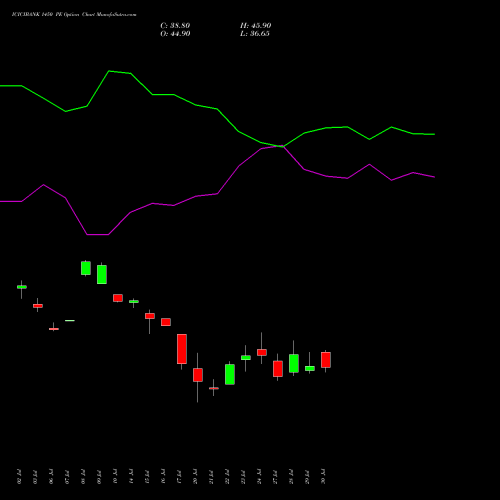Screen dimensions: 500x500
Task: Click the 27 Jul date label
Action: point(275,477)
